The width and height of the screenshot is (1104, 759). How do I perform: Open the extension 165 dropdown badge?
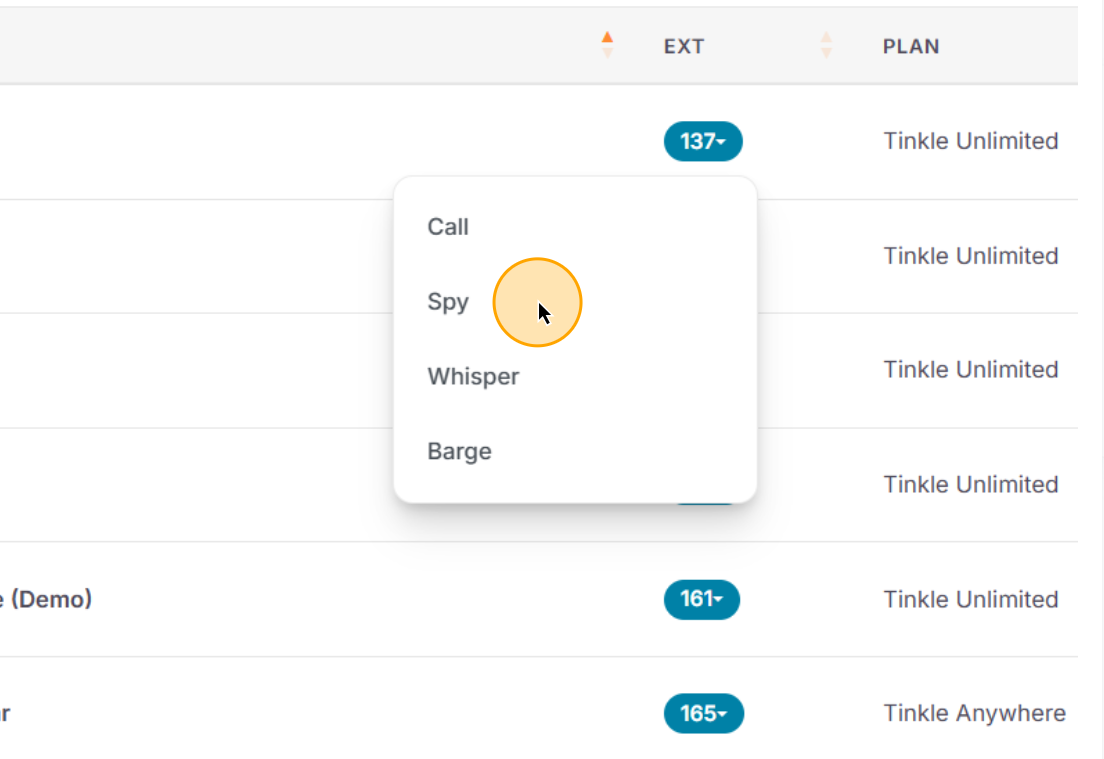[x=703, y=713]
